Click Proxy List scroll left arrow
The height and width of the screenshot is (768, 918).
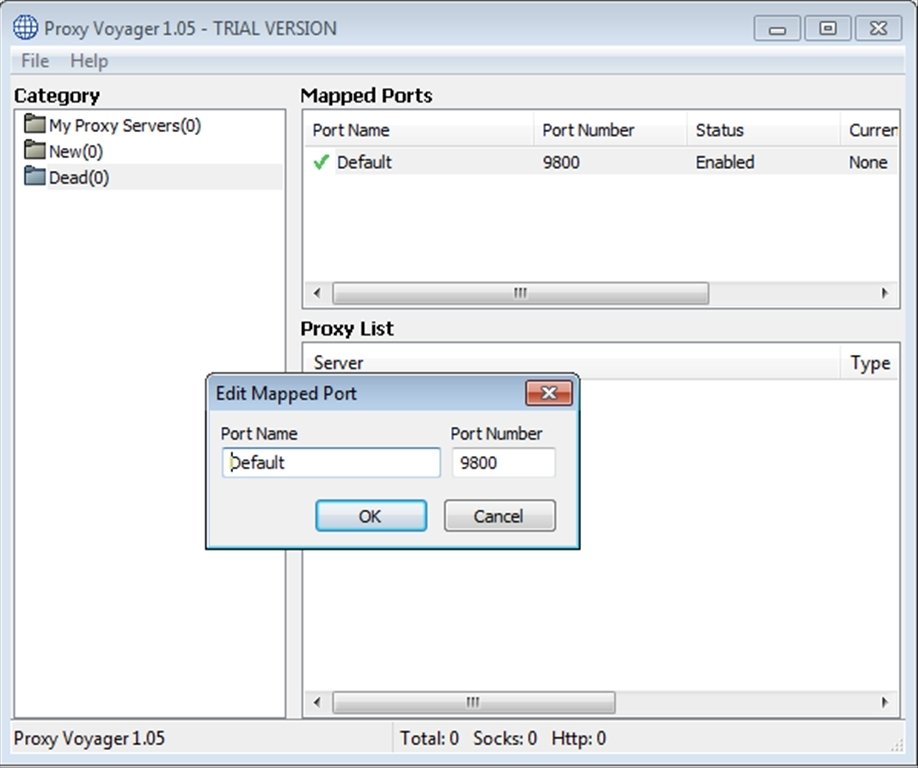point(317,702)
